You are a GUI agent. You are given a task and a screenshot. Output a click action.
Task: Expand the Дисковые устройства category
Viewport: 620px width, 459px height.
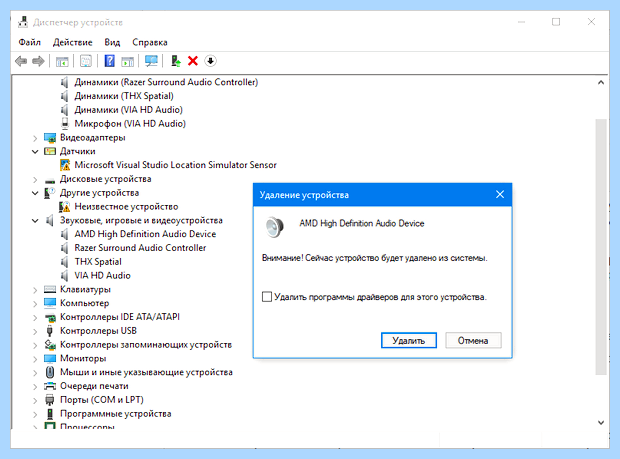coord(35,179)
